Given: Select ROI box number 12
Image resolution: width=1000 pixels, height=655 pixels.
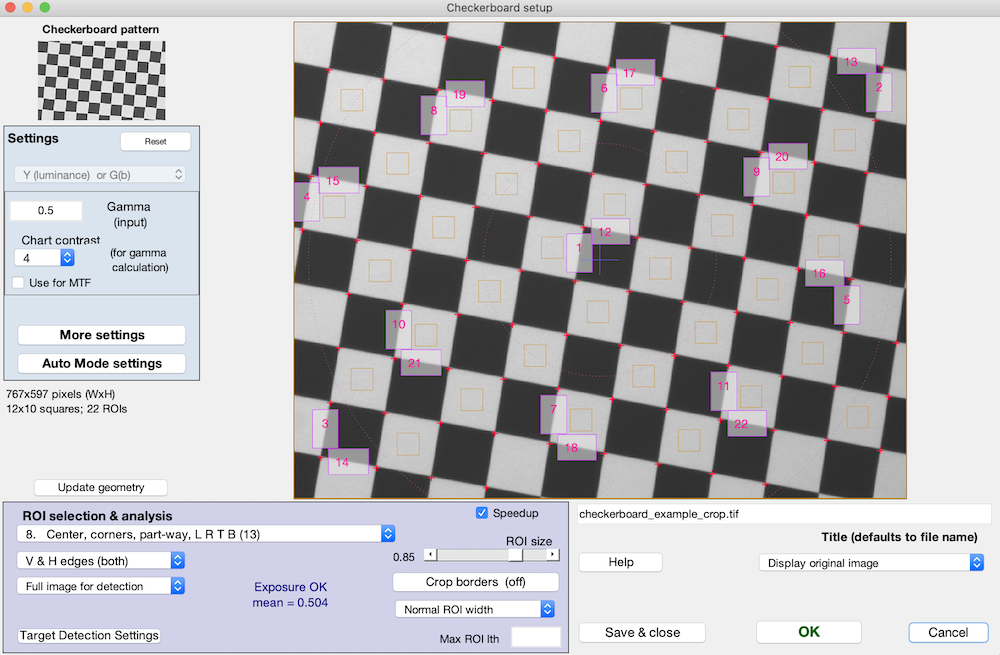Looking at the screenshot, I should pyautogui.click(x=610, y=232).
